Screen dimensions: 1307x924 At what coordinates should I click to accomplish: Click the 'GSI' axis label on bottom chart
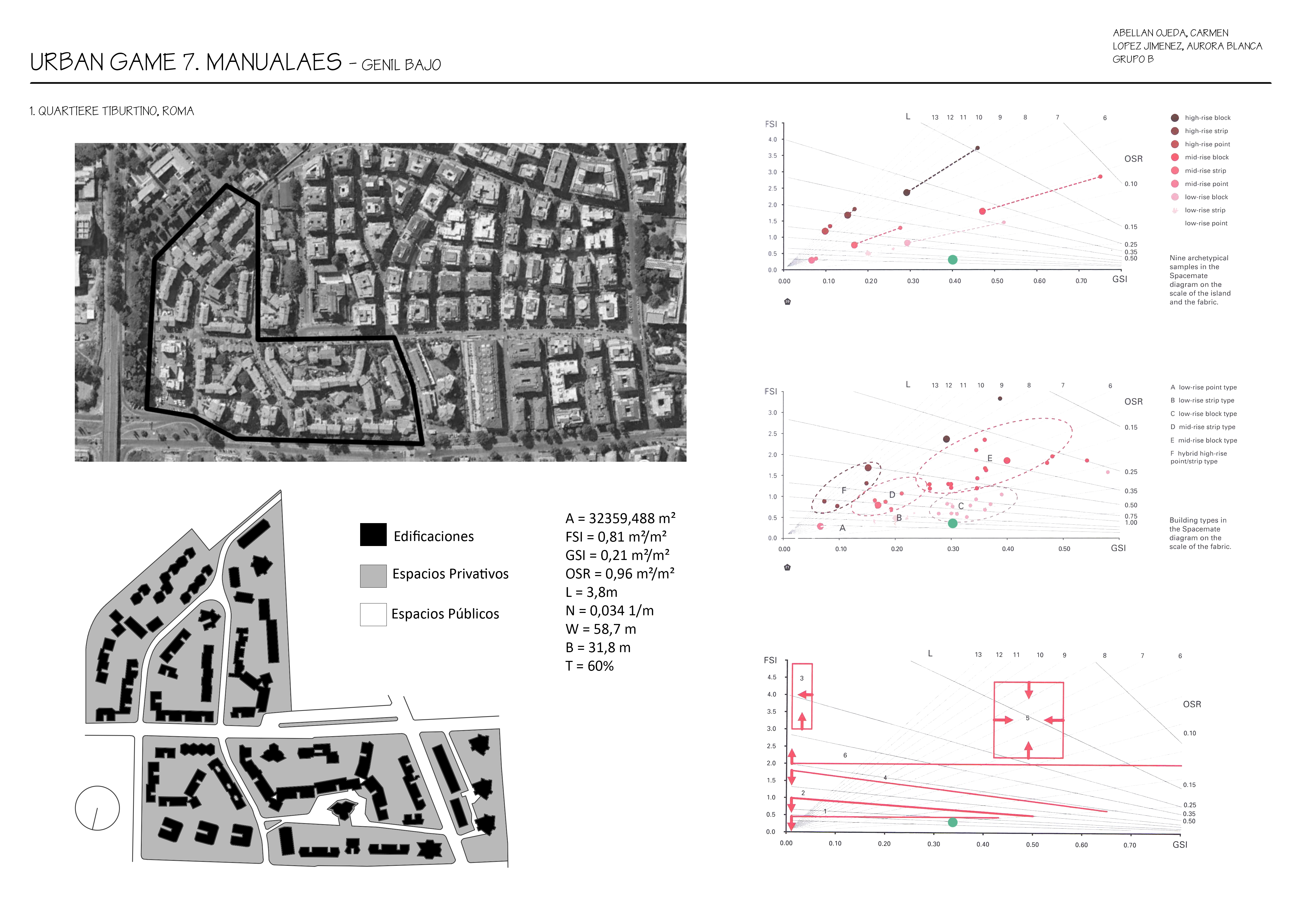tap(1180, 844)
